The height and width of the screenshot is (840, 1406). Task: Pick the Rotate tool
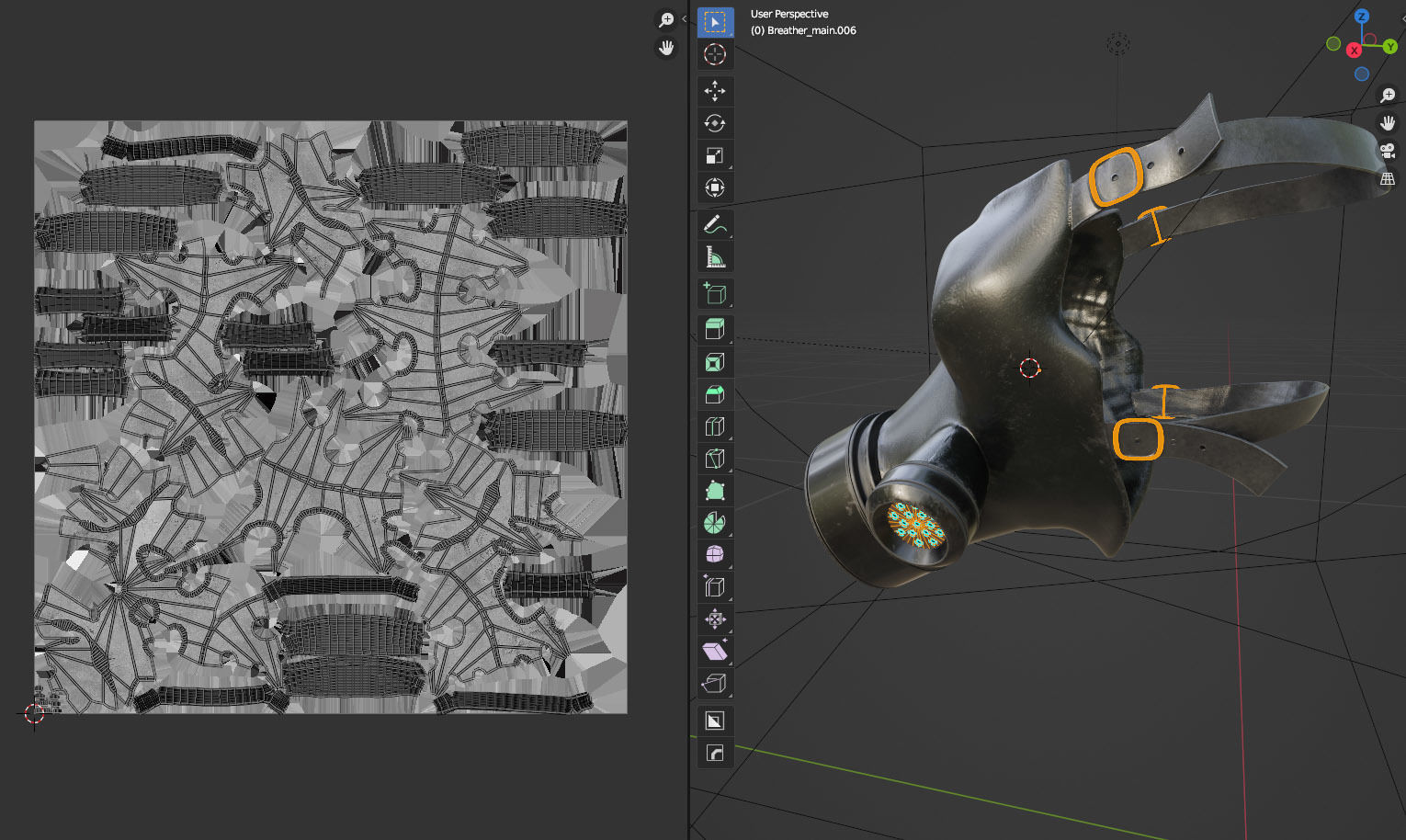click(x=715, y=123)
